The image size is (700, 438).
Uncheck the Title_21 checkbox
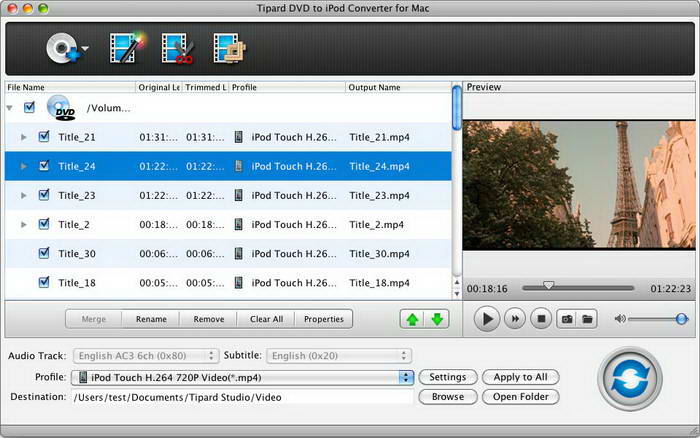point(44,137)
